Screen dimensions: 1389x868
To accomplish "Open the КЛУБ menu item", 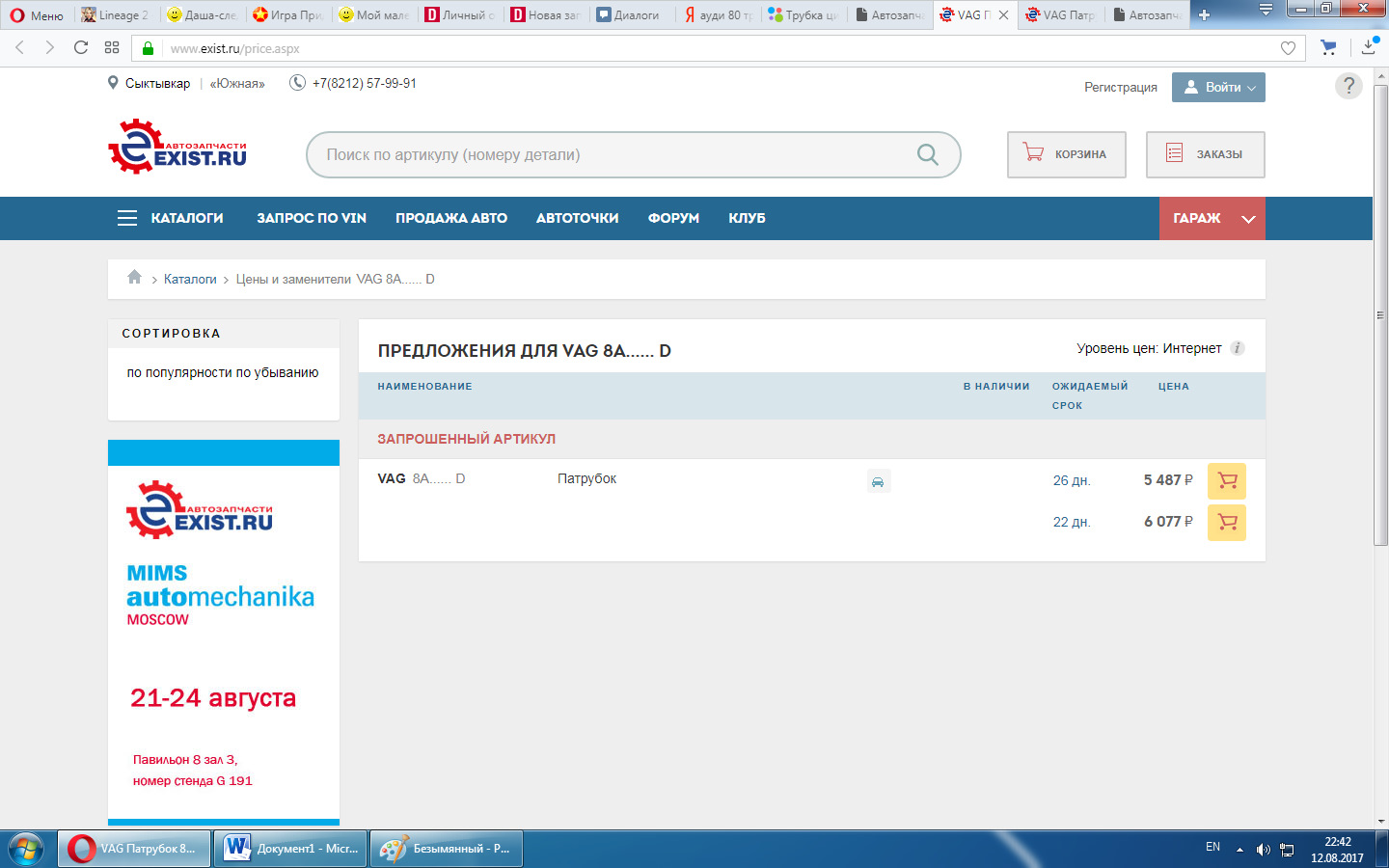I will click(x=747, y=218).
